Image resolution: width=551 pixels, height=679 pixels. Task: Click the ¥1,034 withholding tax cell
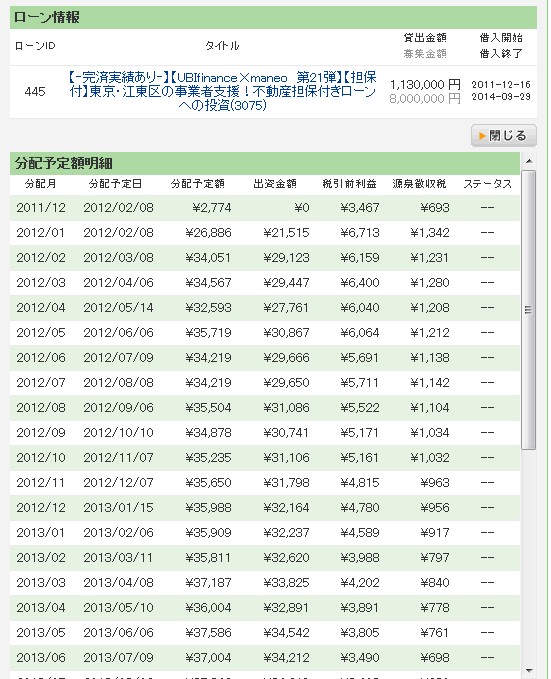[430, 433]
